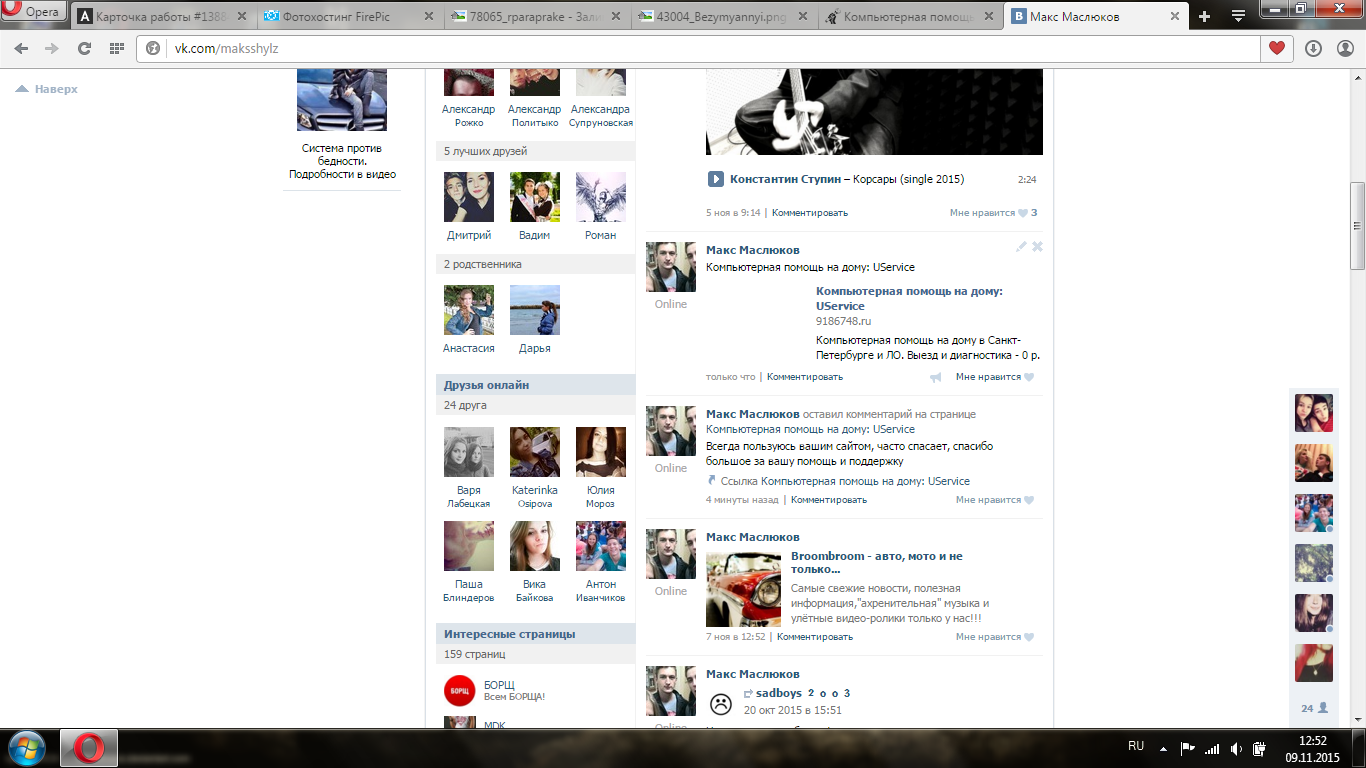The height and width of the screenshot is (768, 1366).
Task: Click the user profile icon in the Opera toolbar
Action: [x=1343, y=48]
